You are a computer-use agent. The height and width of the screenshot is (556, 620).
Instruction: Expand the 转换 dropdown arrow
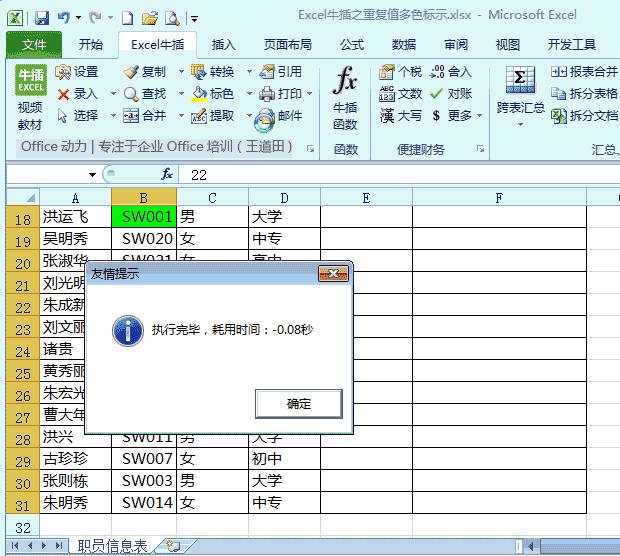(x=250, y=72)
